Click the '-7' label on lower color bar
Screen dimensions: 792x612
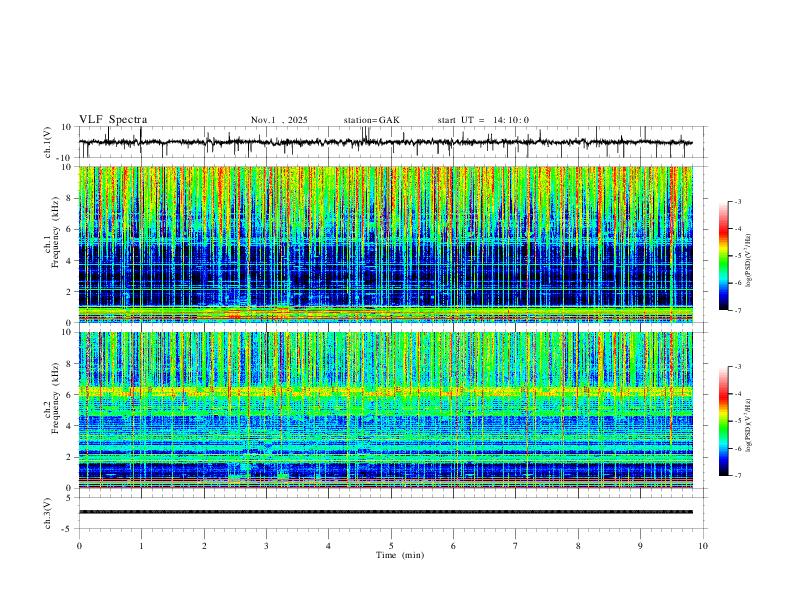pos(738,476)
